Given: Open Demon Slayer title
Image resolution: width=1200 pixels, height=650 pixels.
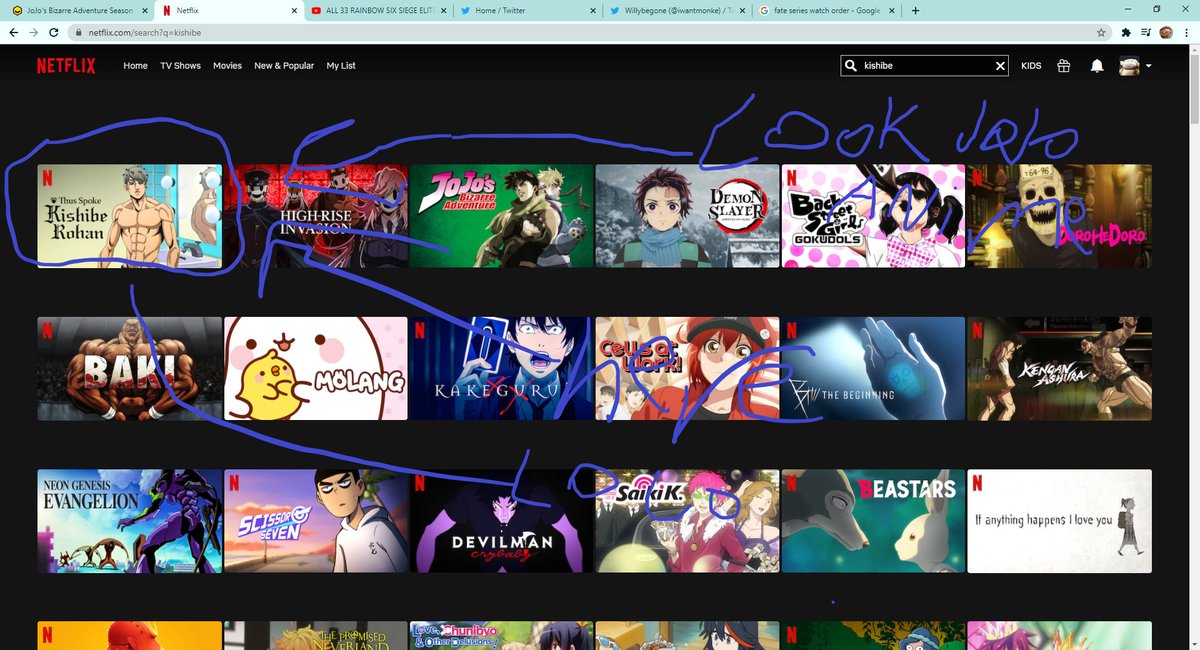Looking at the screenshot, I should (688, 216).
